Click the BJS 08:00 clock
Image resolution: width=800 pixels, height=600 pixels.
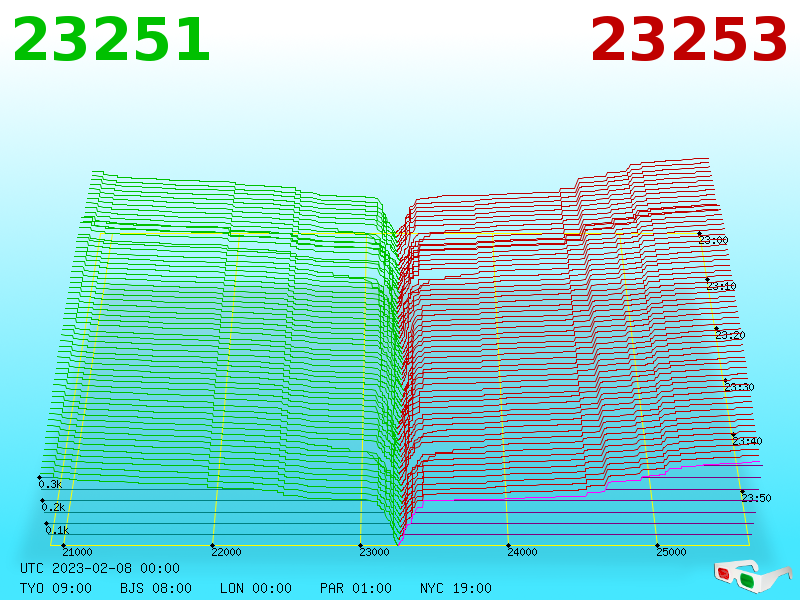pos(156,588)
